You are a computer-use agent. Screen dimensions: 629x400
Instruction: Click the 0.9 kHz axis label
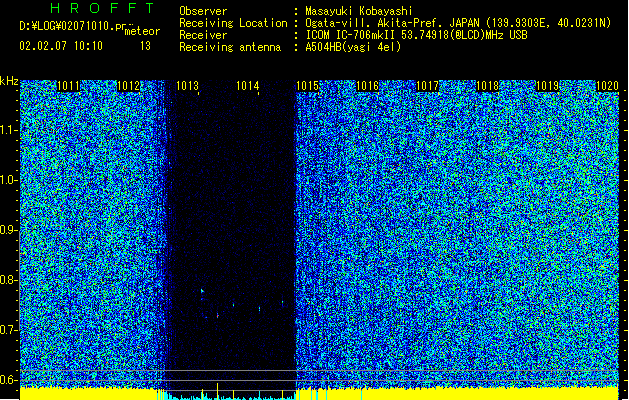9,230
